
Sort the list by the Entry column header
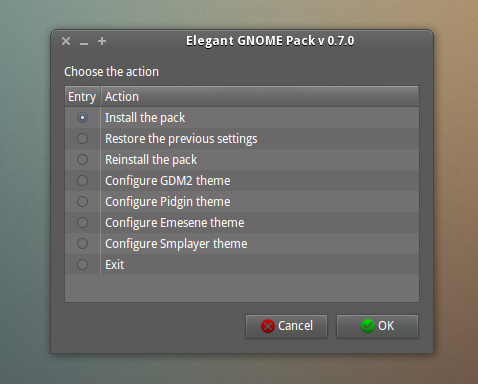click(83, 97)
